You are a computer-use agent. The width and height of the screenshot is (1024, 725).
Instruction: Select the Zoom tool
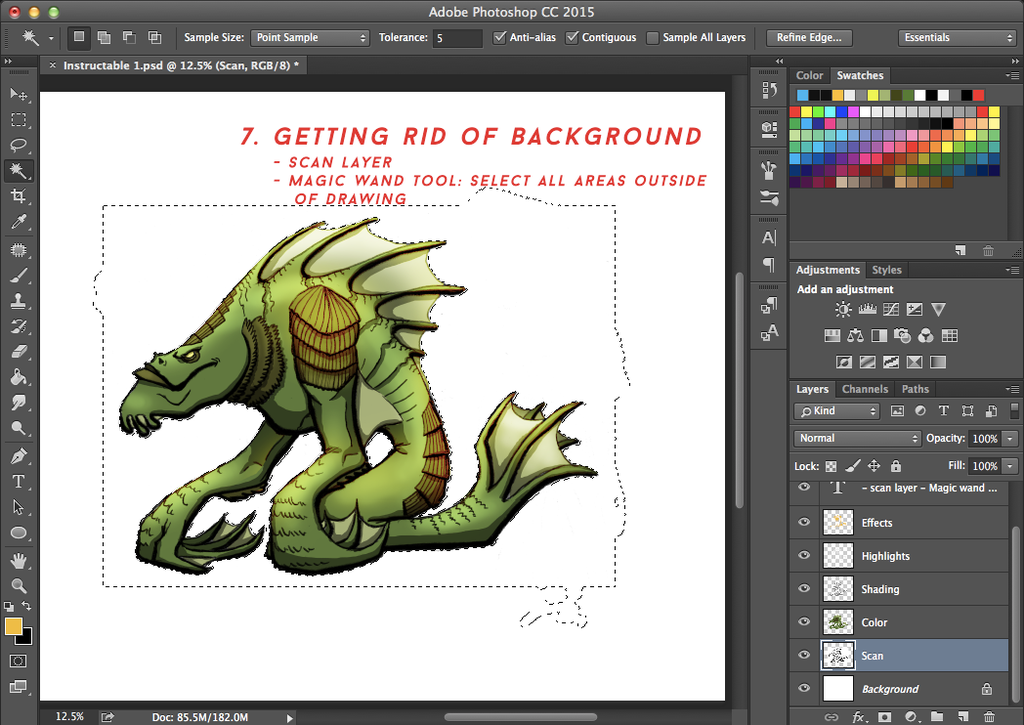[20, 584]
